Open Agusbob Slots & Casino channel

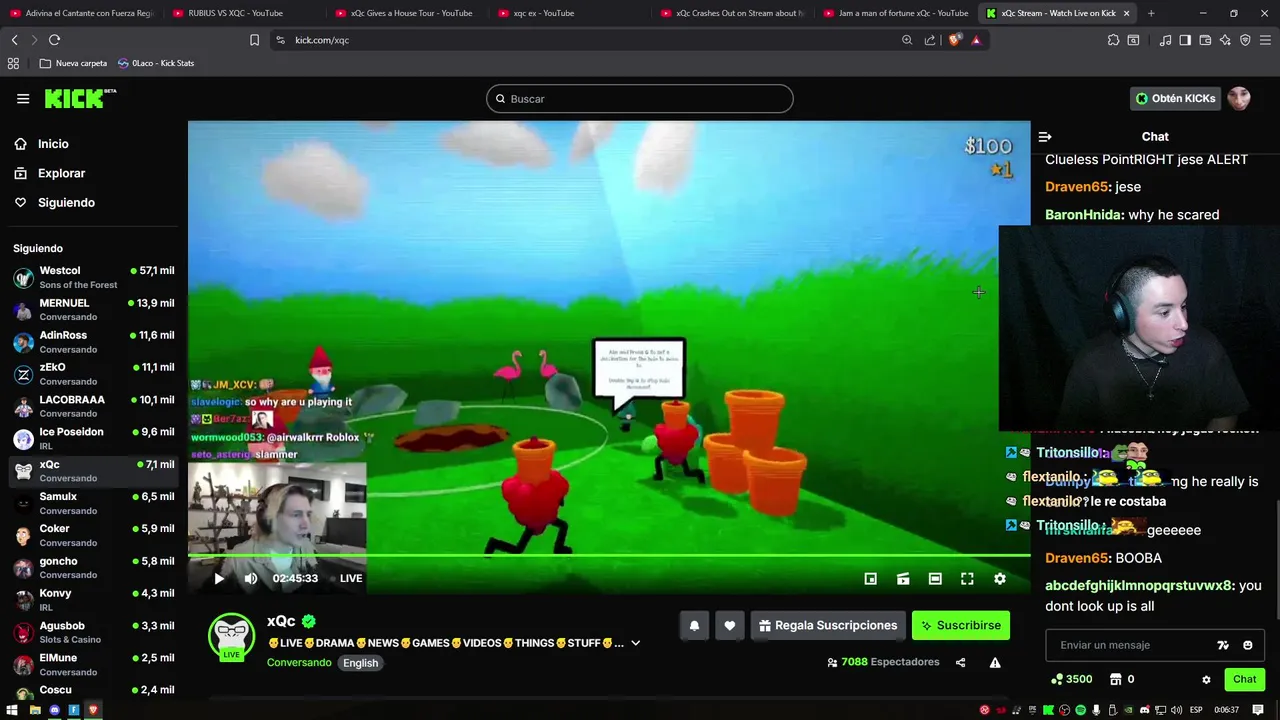(x=93, y=632)
